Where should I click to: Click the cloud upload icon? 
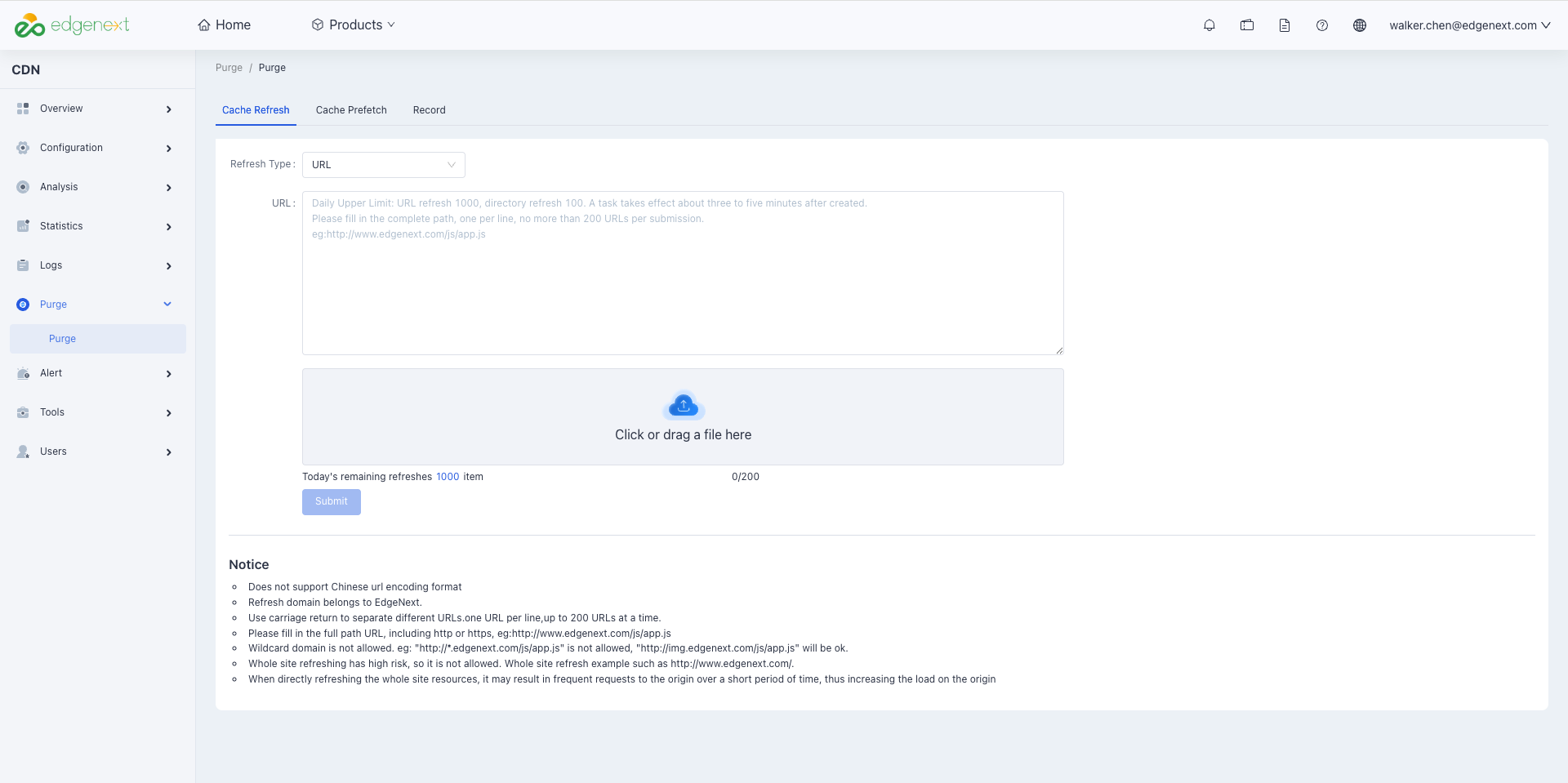tap(684, 406)
